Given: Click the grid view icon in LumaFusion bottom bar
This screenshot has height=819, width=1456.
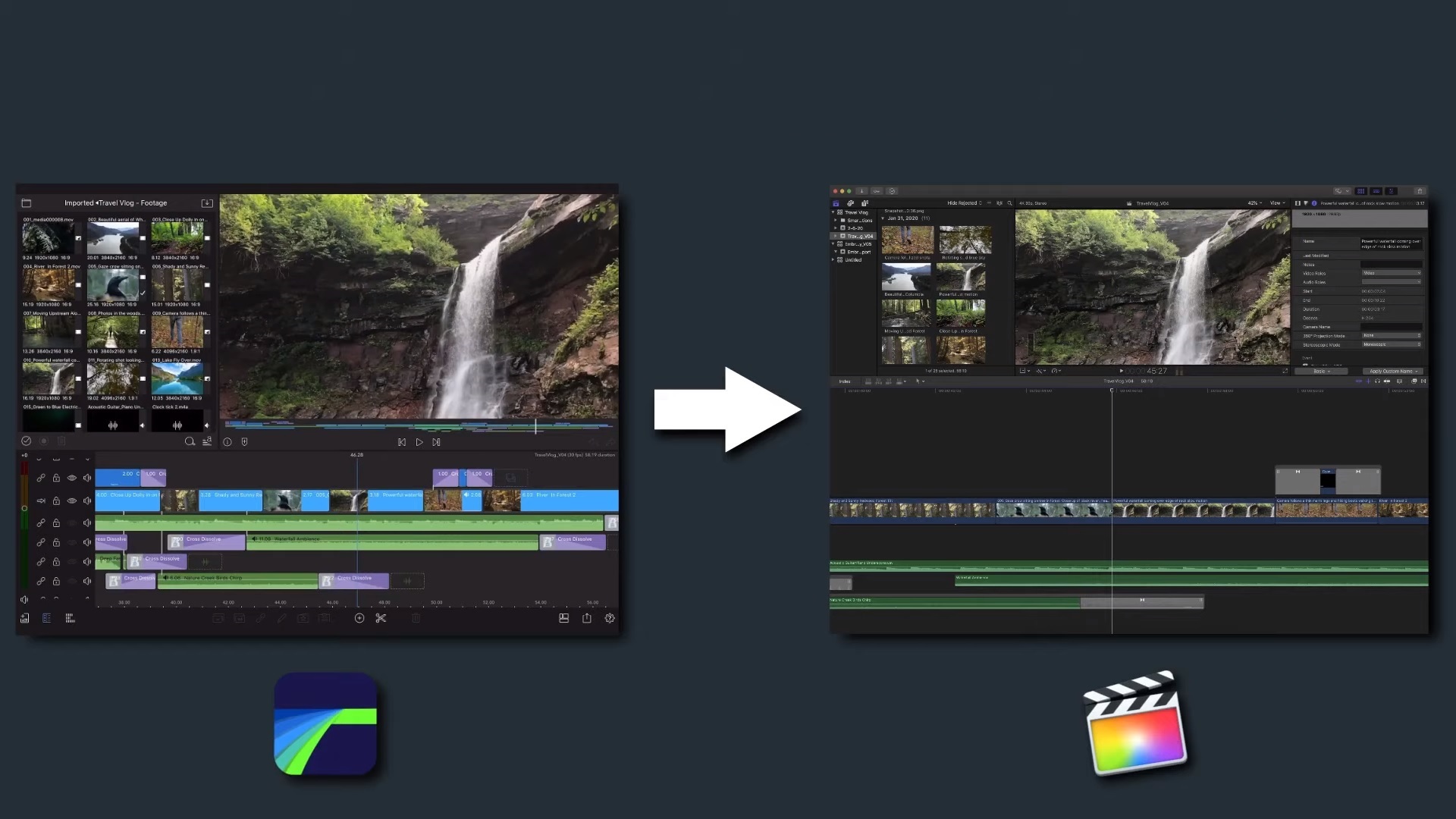Looking at the screenshot, I should (x=70, y=619).
